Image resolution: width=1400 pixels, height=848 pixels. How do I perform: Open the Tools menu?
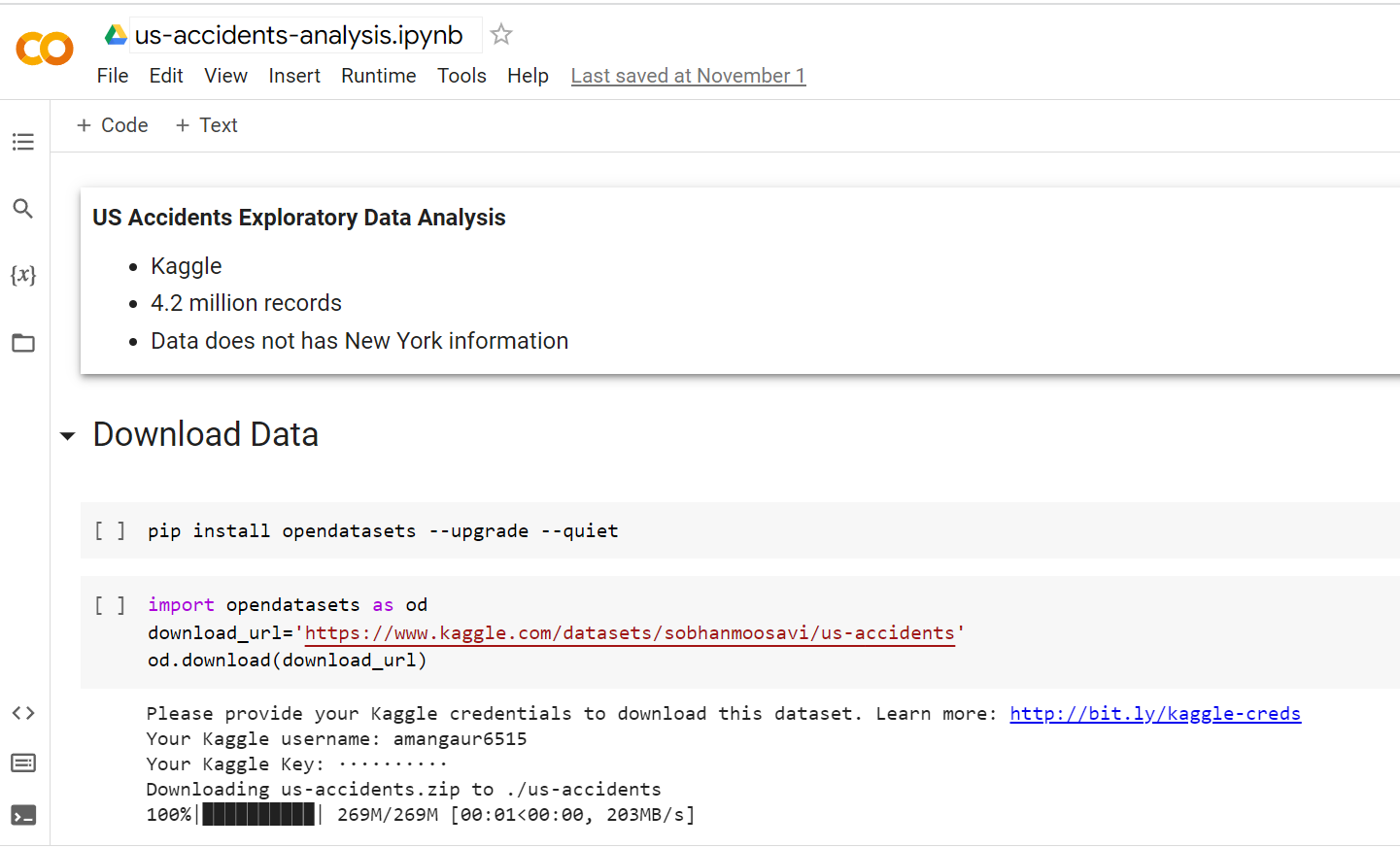[461, 76]
